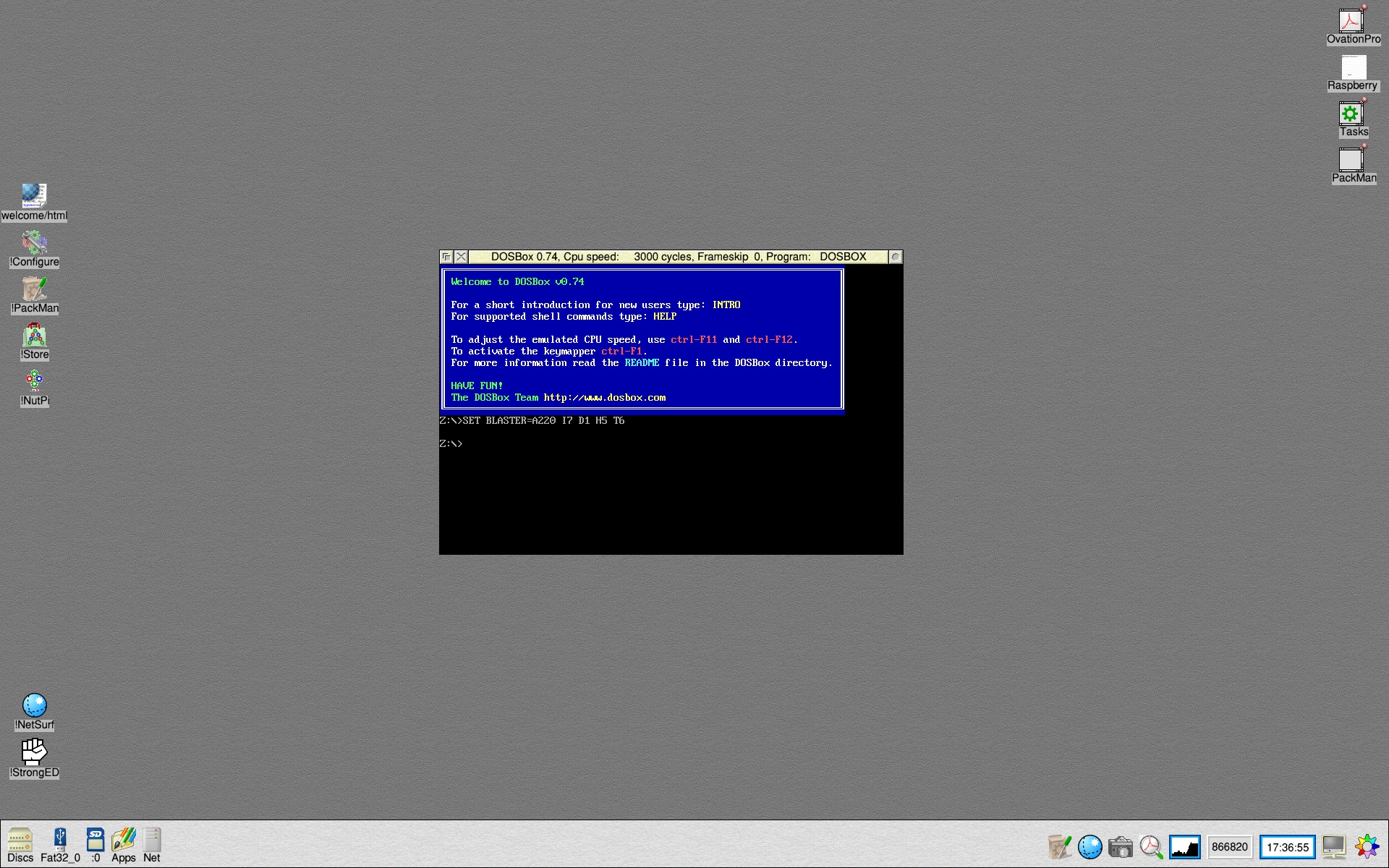The image size is (1389, 868).
Task: Click the 'Welcome to DOSBox v0.74' heading
Action: pyautogui.click(x=517, y=281)
